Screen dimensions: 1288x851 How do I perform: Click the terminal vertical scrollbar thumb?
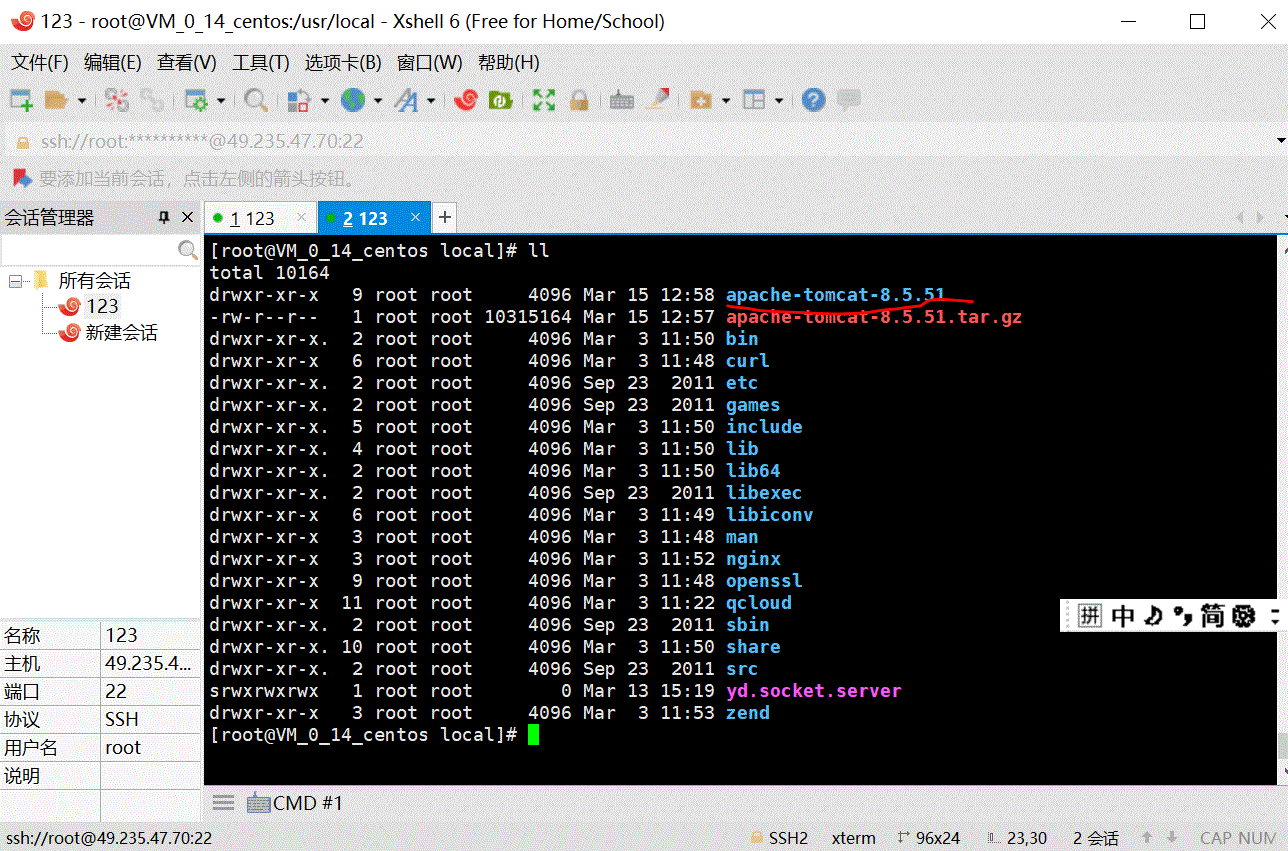coord(1281,746)
